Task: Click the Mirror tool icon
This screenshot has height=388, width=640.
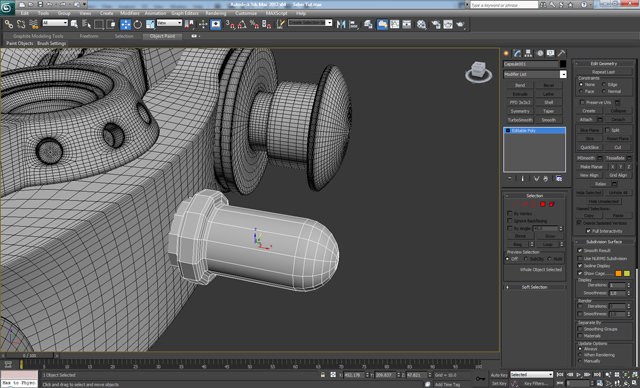Action: (341, 24)
